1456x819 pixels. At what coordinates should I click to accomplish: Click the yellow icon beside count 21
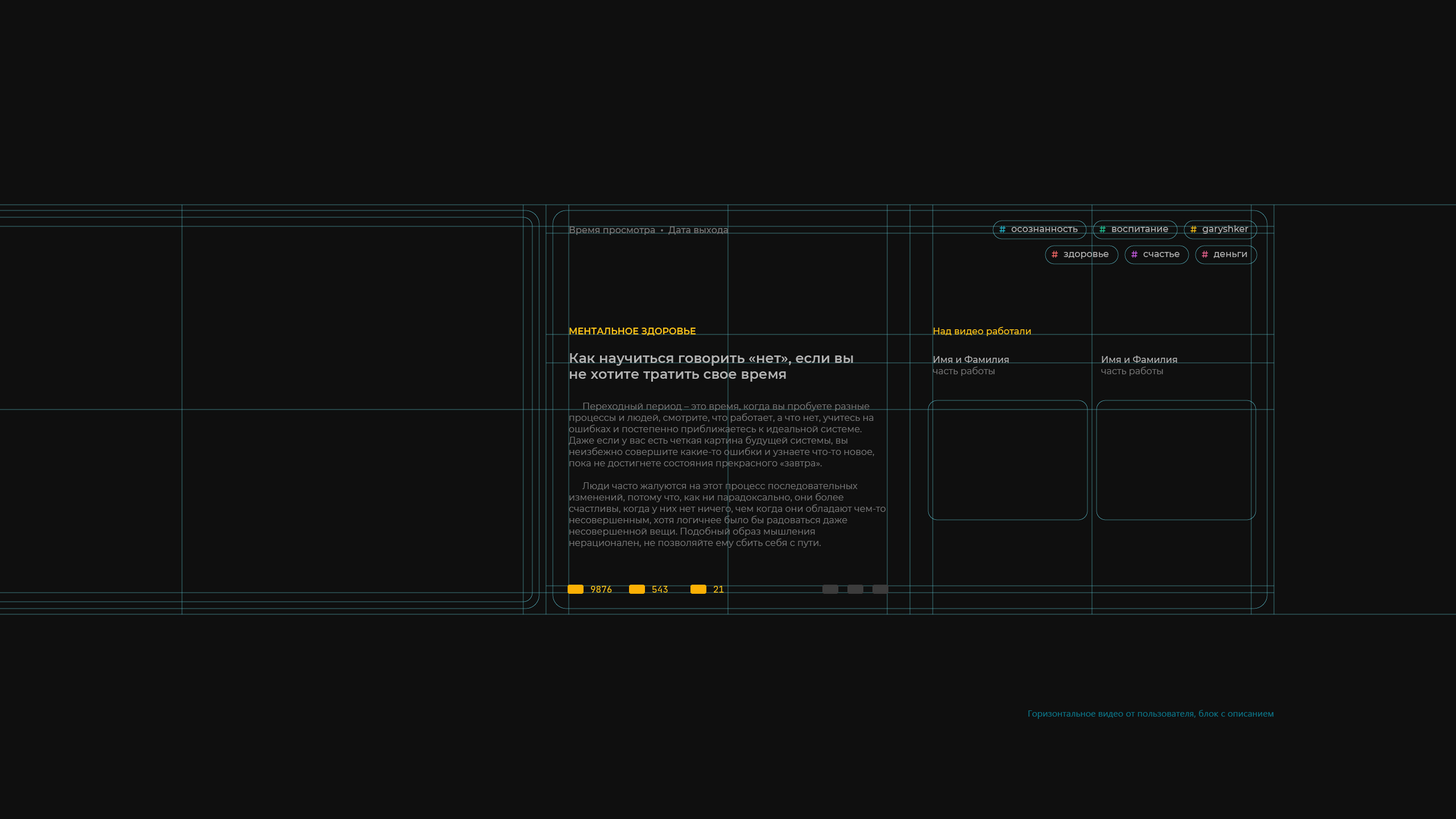[x=698, y=589]
